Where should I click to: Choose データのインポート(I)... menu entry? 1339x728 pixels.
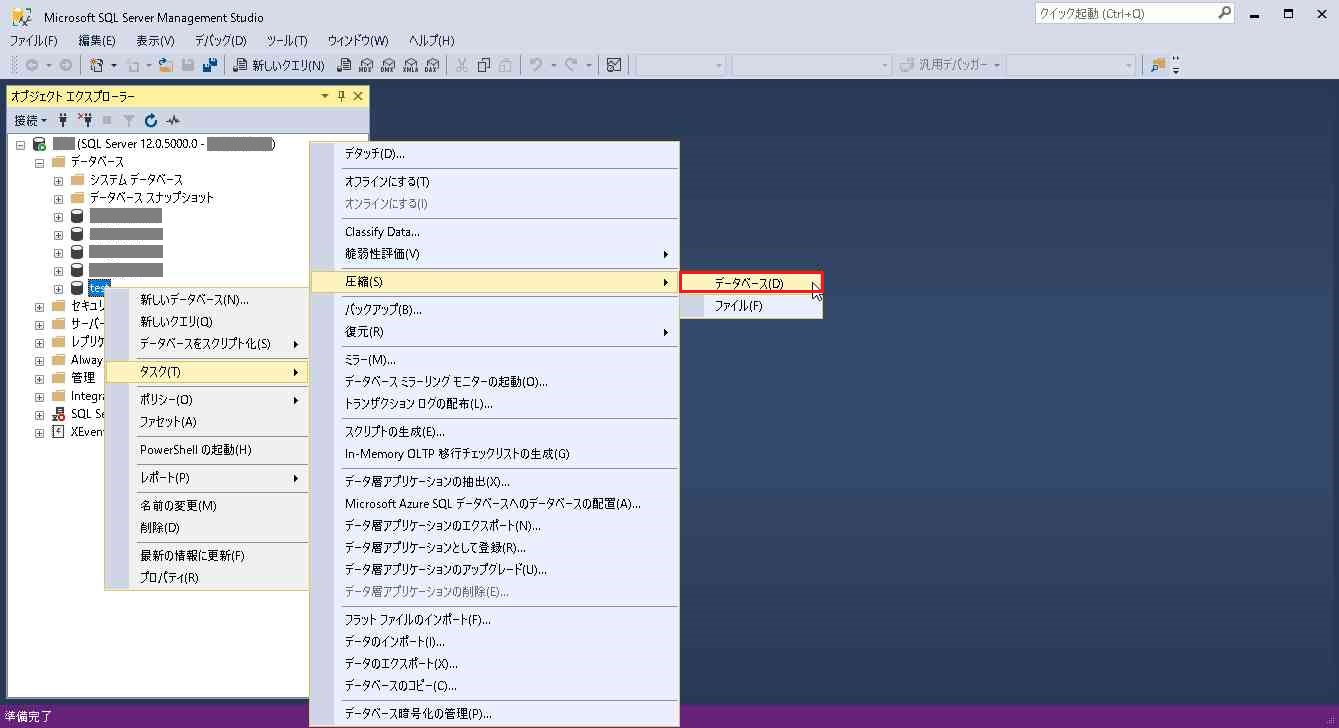[x=494, y=642]
